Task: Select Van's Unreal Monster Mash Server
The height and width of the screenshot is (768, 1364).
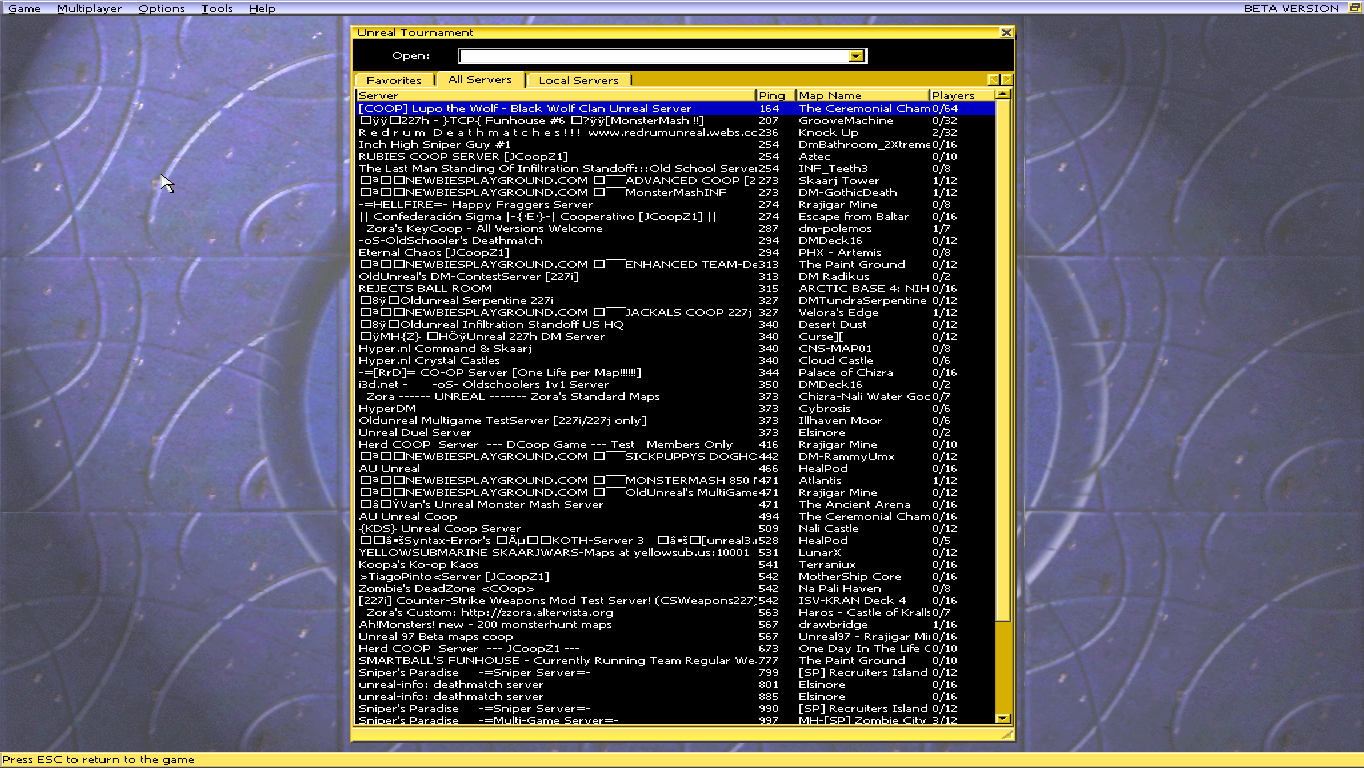Action: pos(676,504)
